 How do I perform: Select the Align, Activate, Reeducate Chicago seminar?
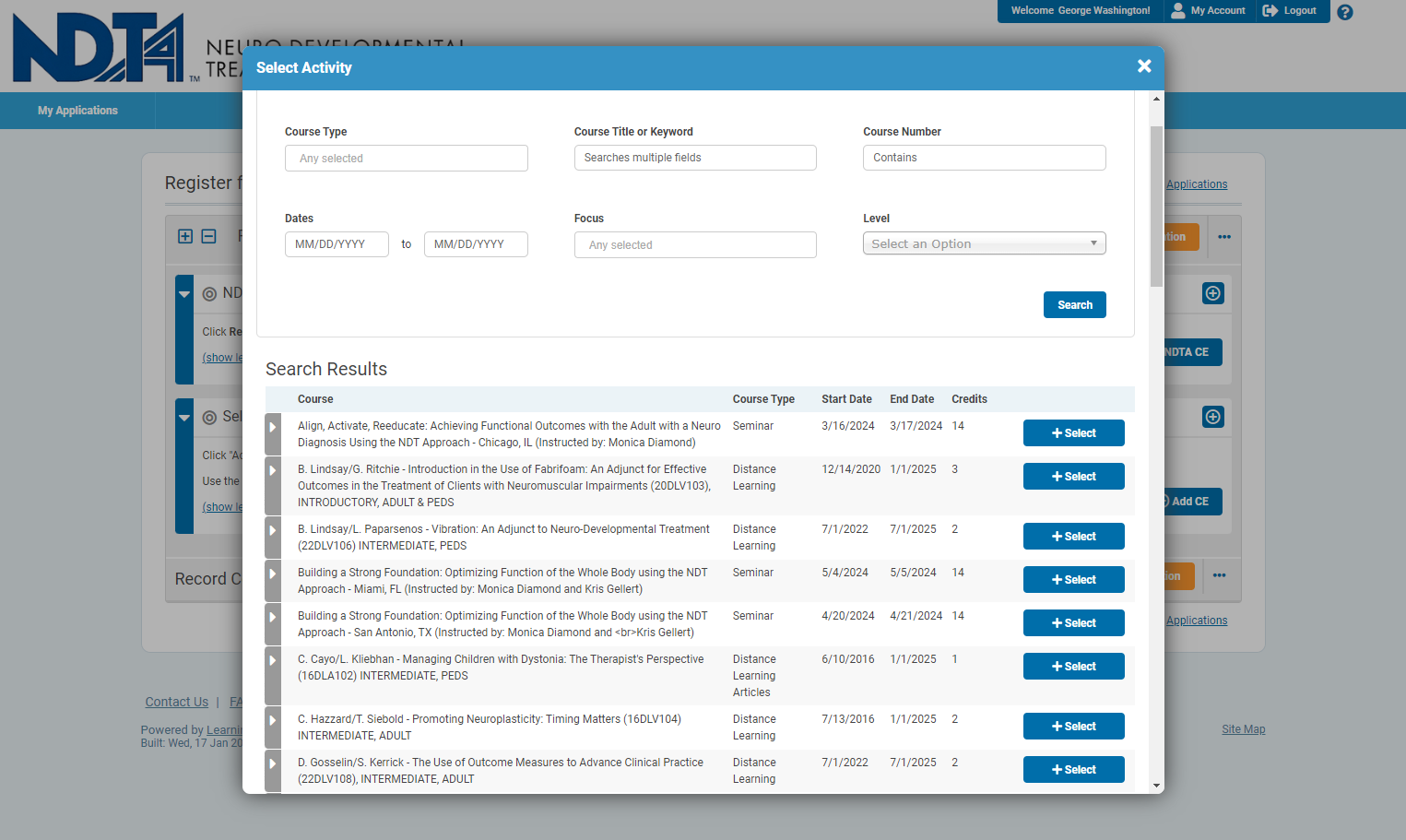1073,433
